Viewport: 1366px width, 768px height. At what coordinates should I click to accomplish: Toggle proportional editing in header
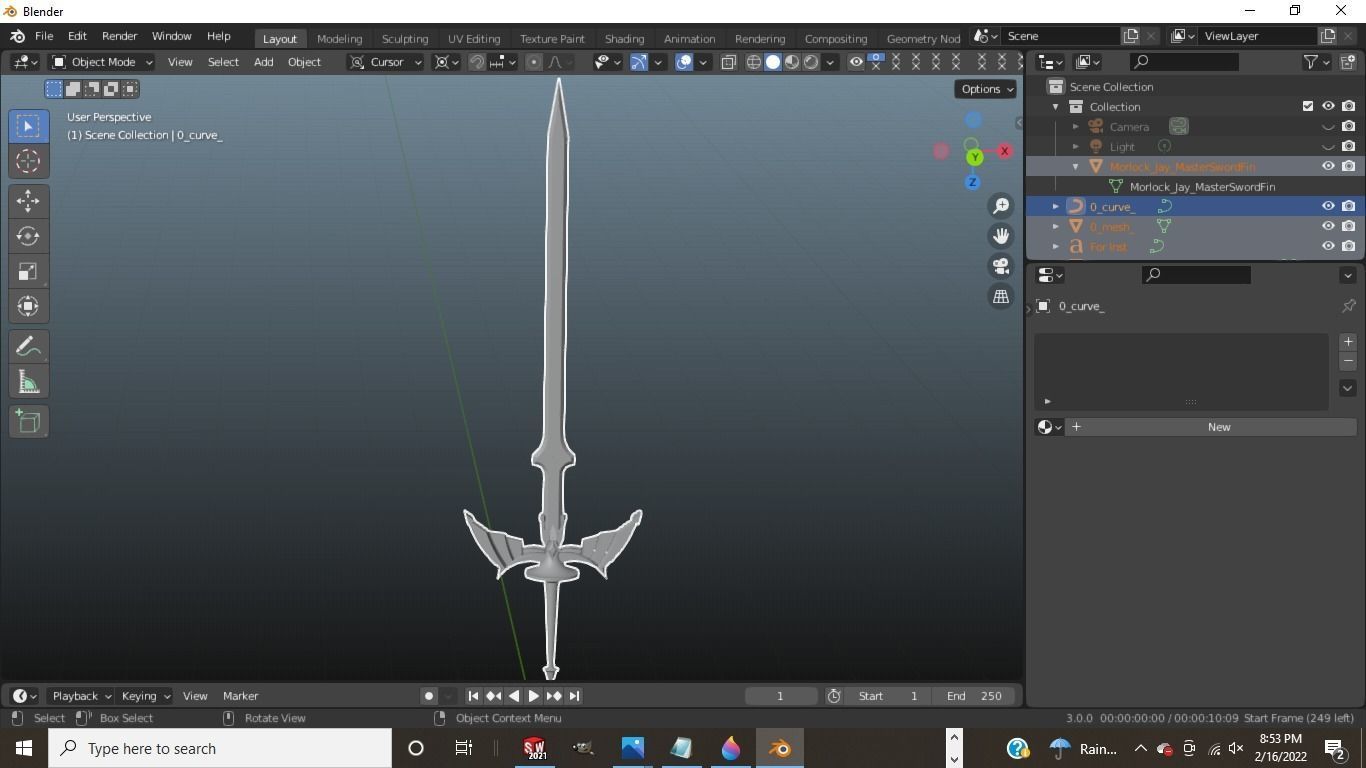coord(534,62)
